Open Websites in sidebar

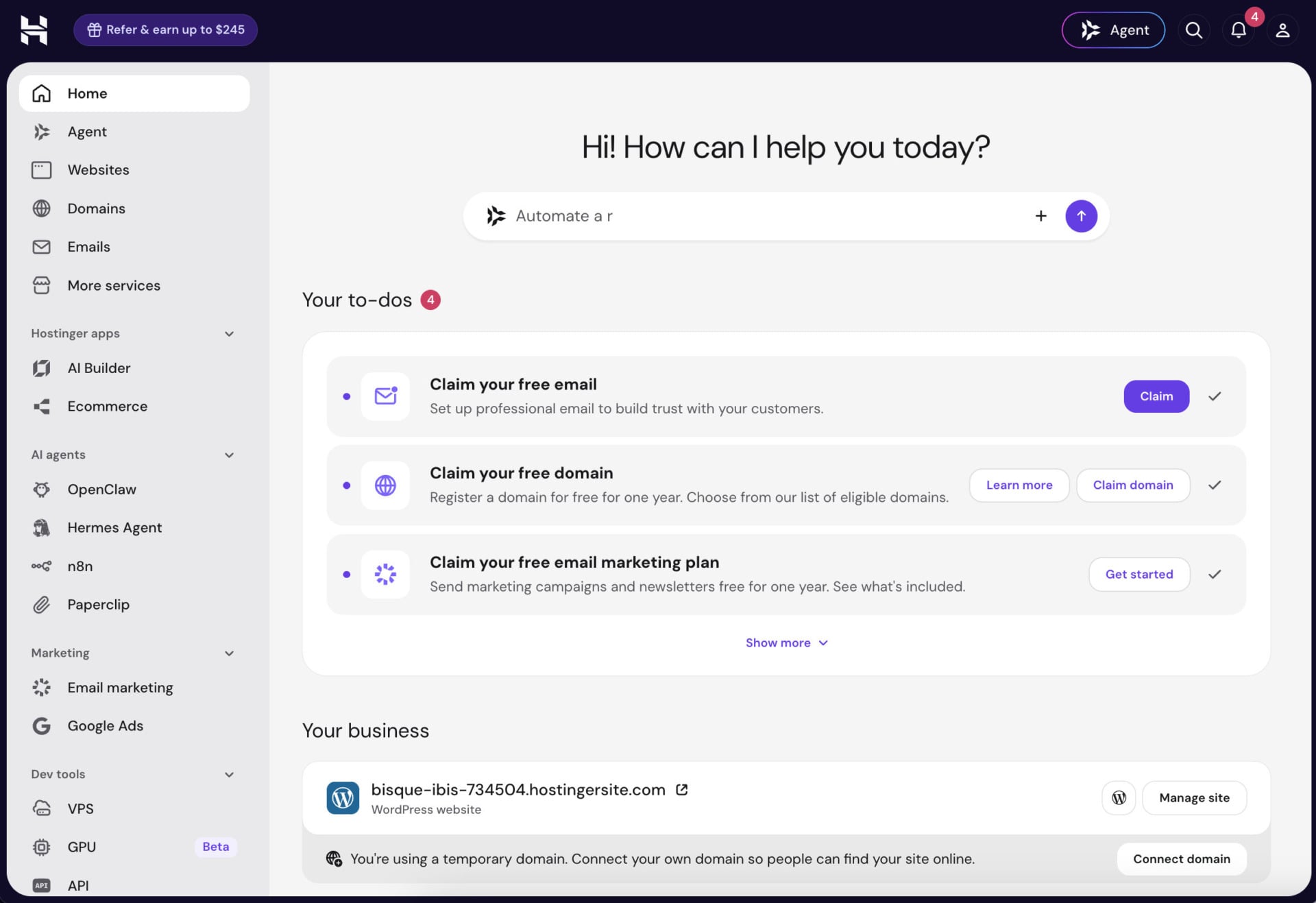[134, 170]
